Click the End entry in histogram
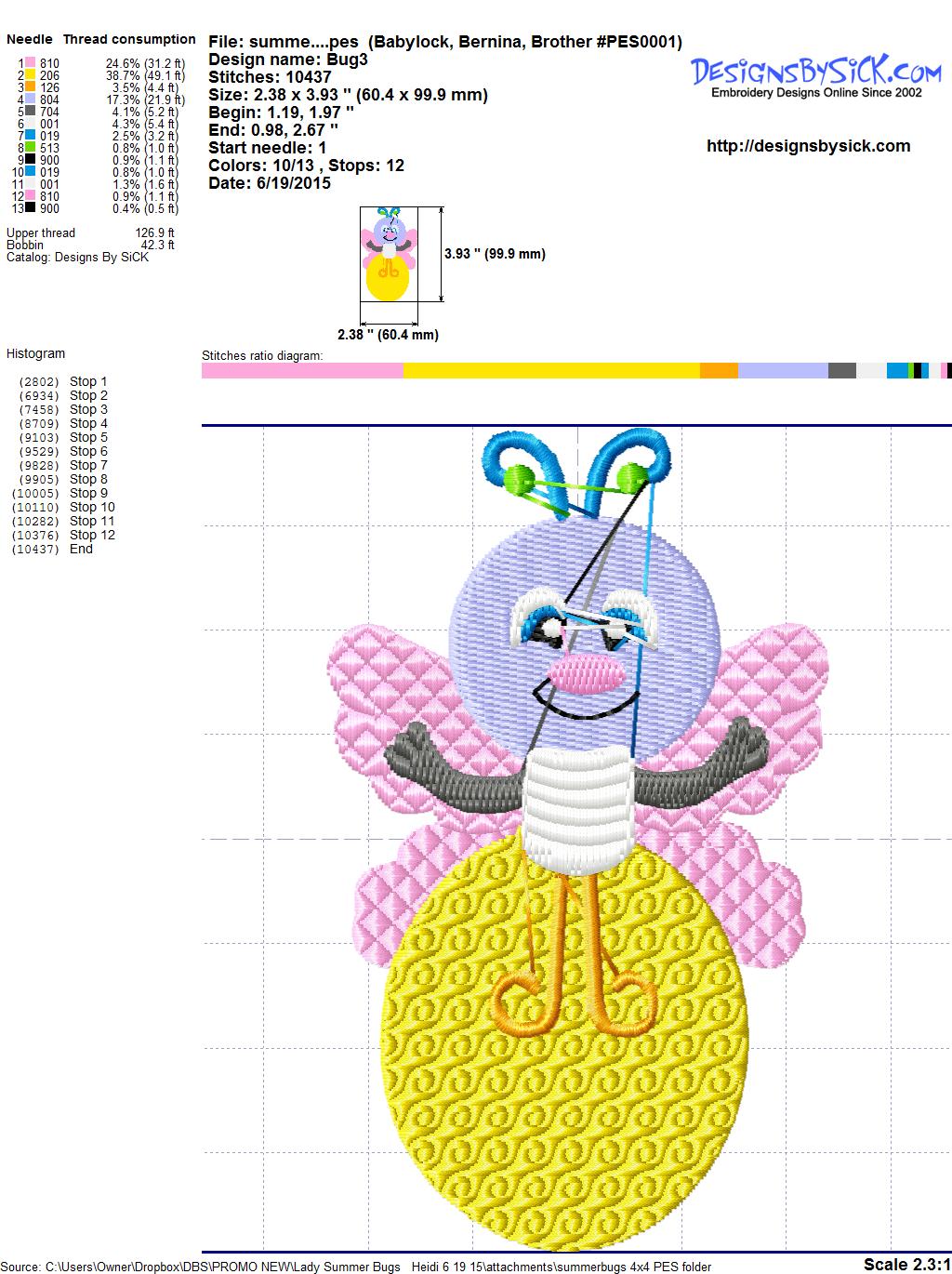Screen dimensions: 952x1274 coord(81,549)
